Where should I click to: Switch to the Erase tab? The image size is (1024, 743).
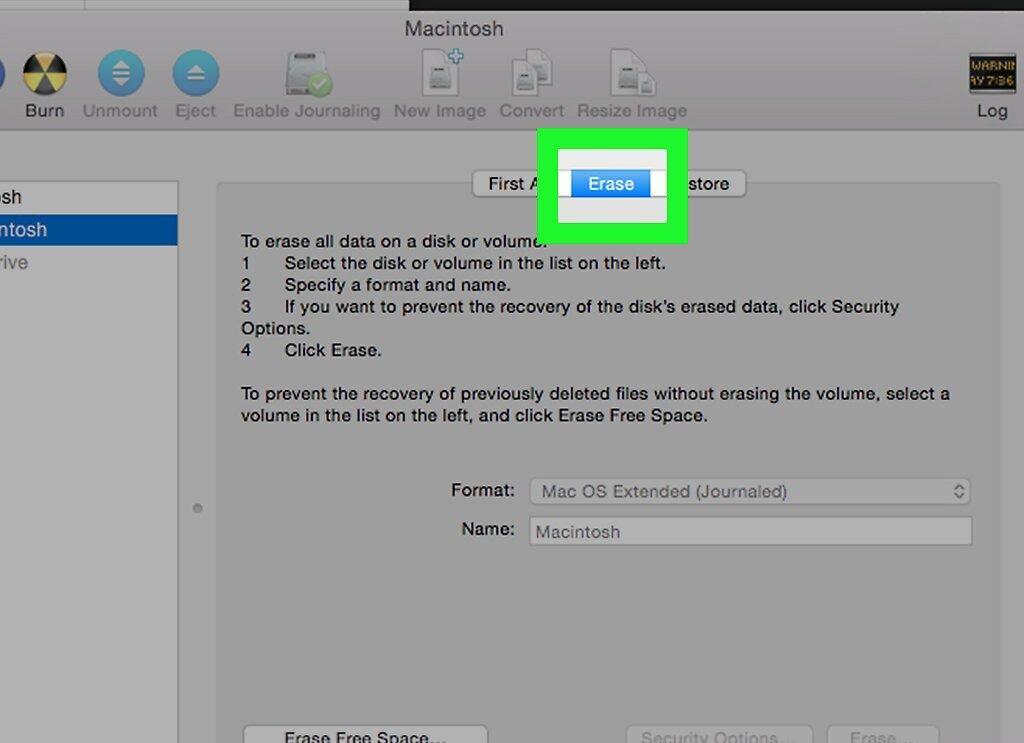[611, 184]
